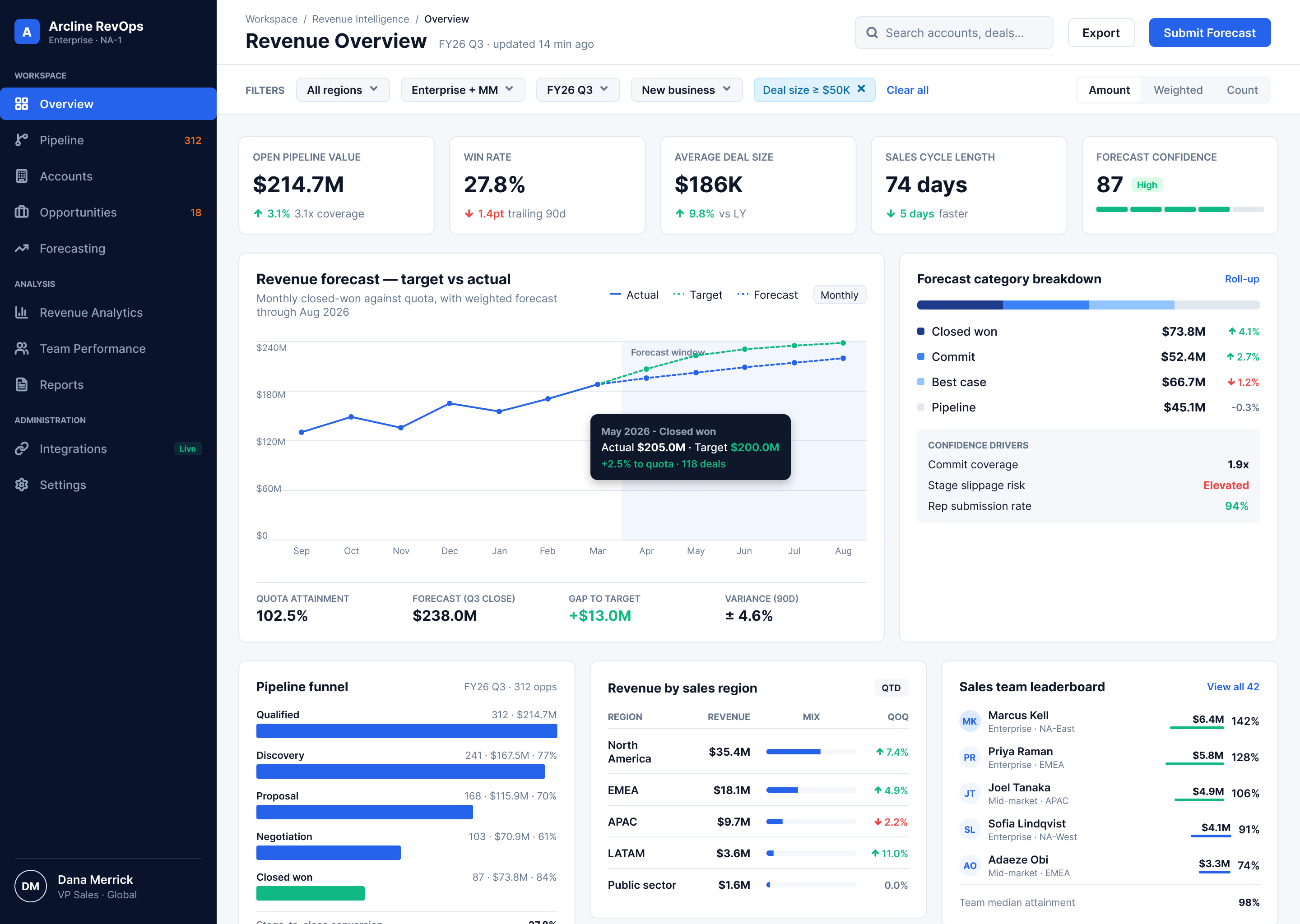This screenshot has height=924, width=1300.
Task: Switch metric view to Amount
Action: (x=1109, y=90)
